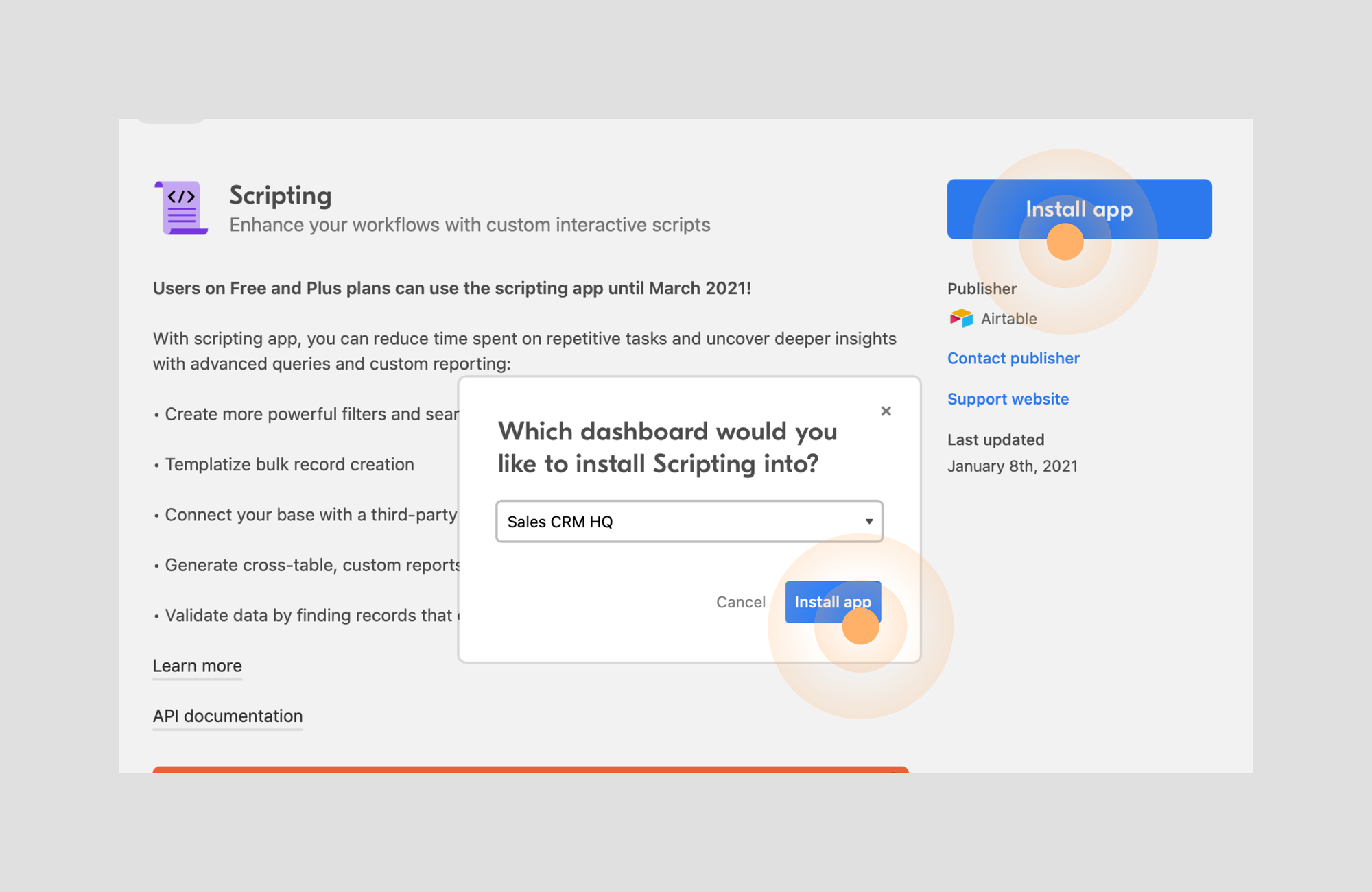Click the bold Free and Plus plans notice
This screenshot has height=892, width=1372.
tap(451, 289)
